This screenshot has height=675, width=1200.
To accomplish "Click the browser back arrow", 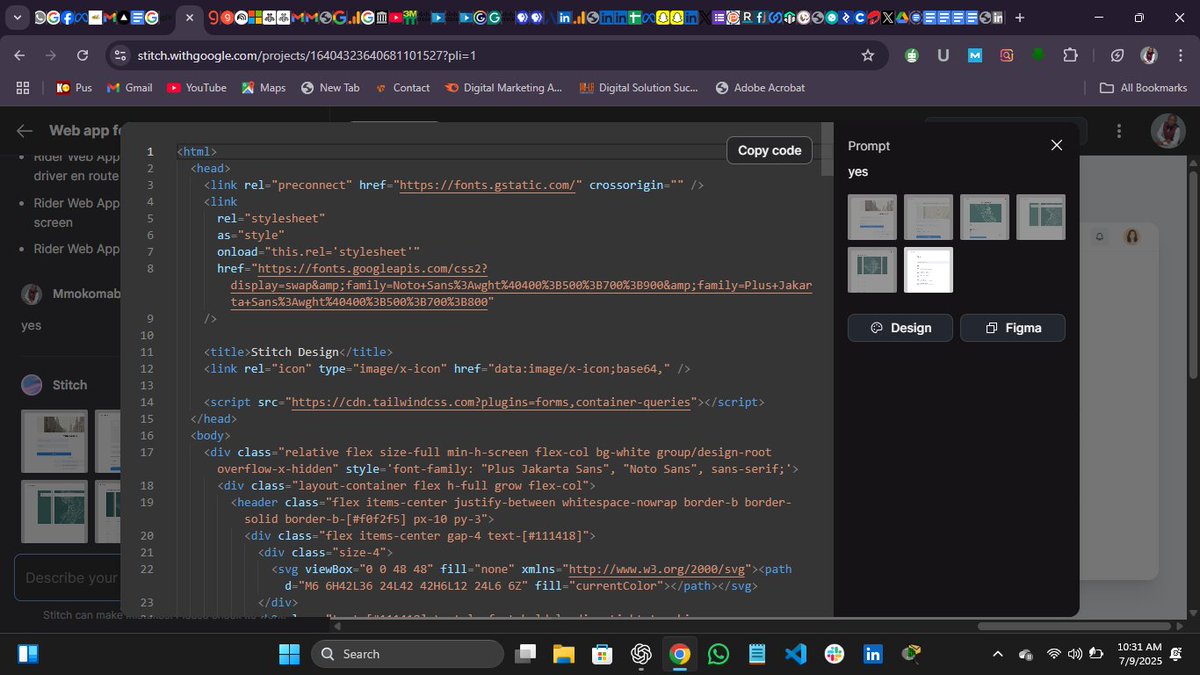I will [x=20, y=55].
